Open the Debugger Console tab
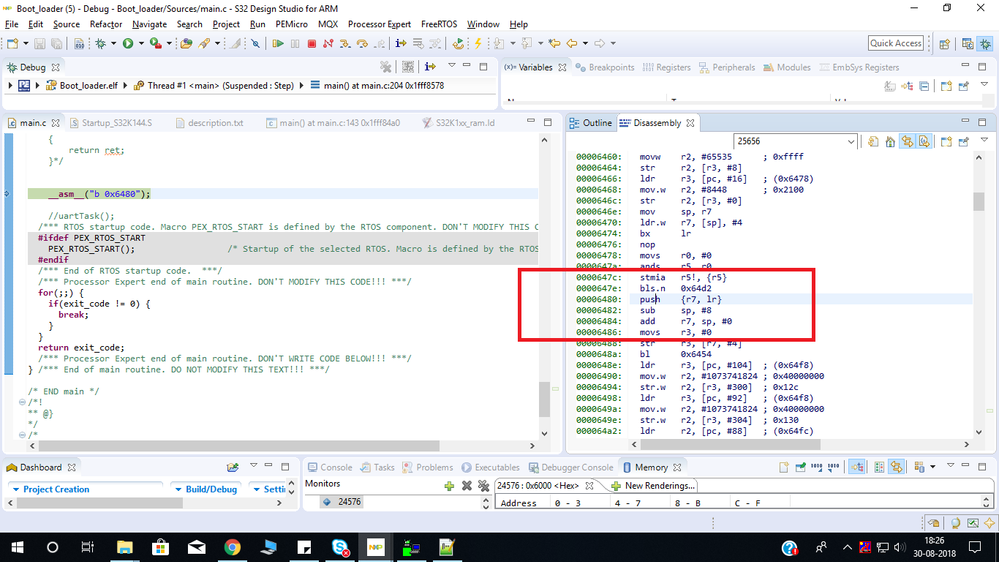Viewport: 999px width, 562px height. point(570,468)
